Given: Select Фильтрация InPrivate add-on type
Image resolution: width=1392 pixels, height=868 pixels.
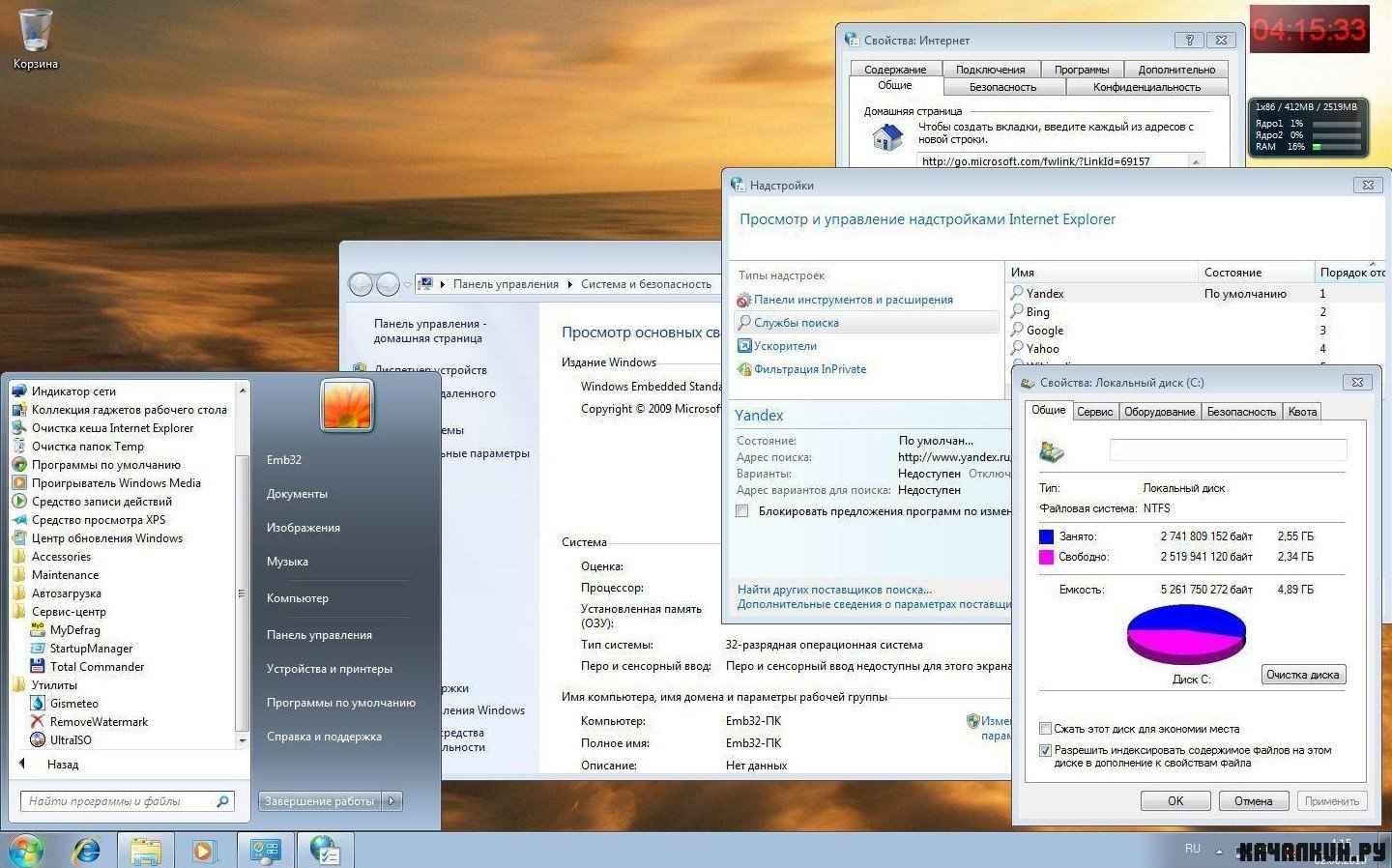Looking at the screenshot, I should click(x=809, y=369).
